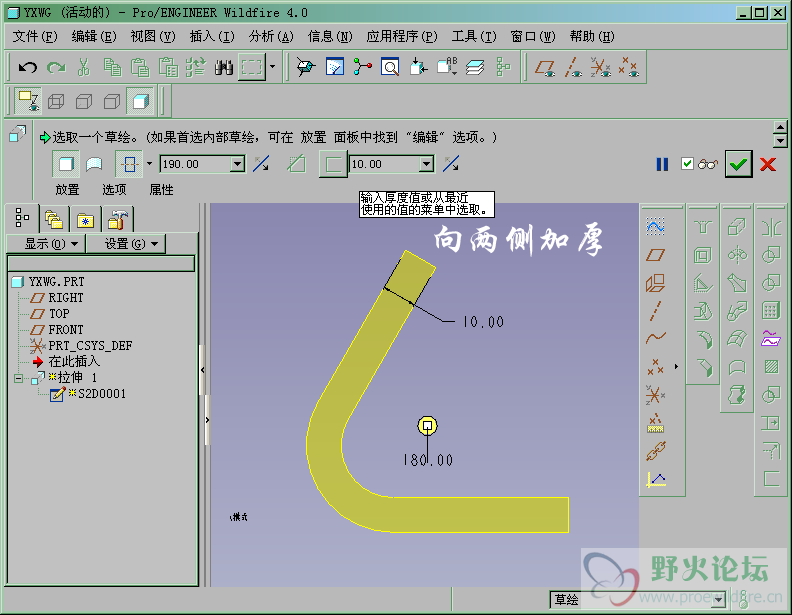Expand the datum point tool flyout arrow
The height and width of the screenshot is (615, 792).
click(x=676, y=367)
